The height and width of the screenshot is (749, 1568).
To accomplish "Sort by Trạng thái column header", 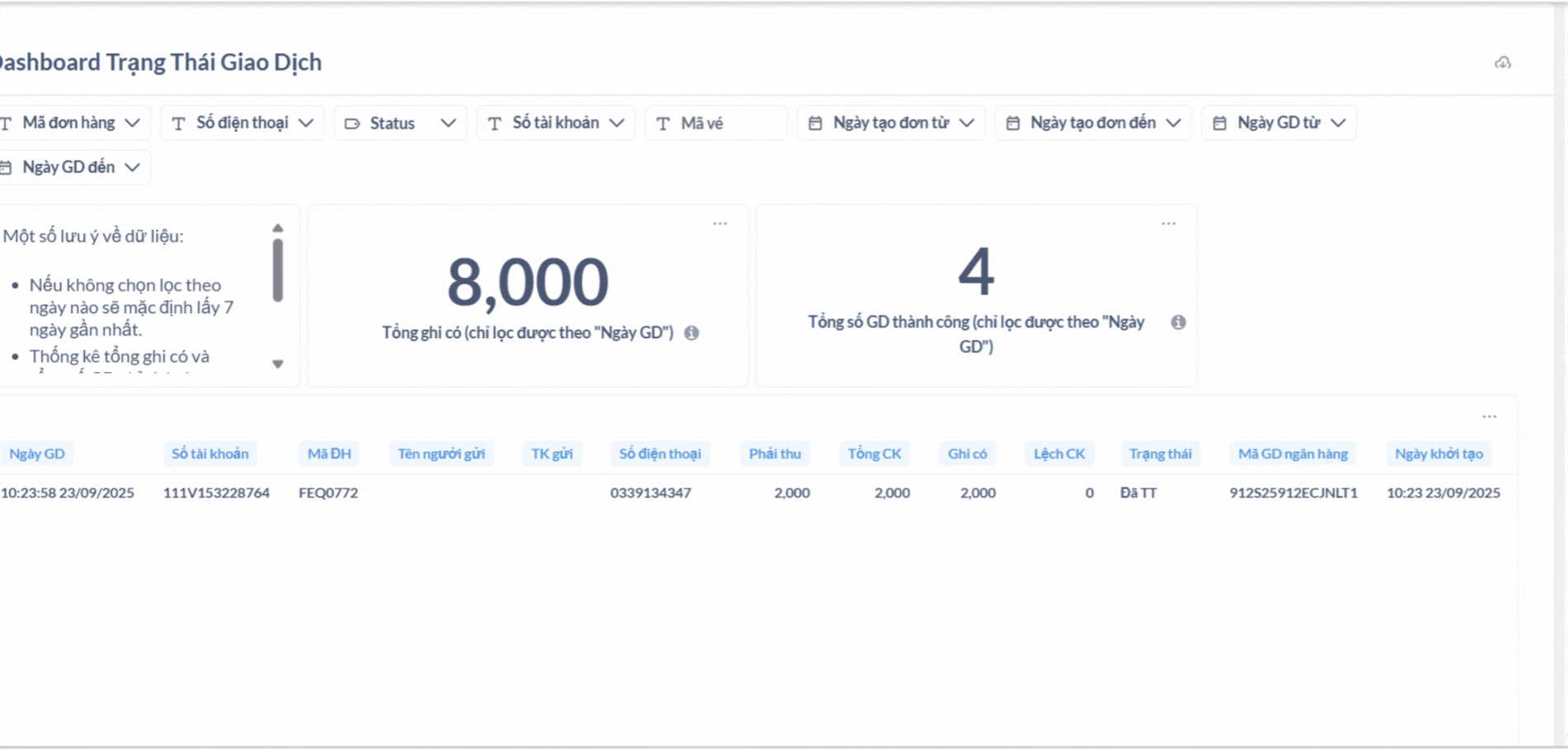I will tap(1160, 454).
